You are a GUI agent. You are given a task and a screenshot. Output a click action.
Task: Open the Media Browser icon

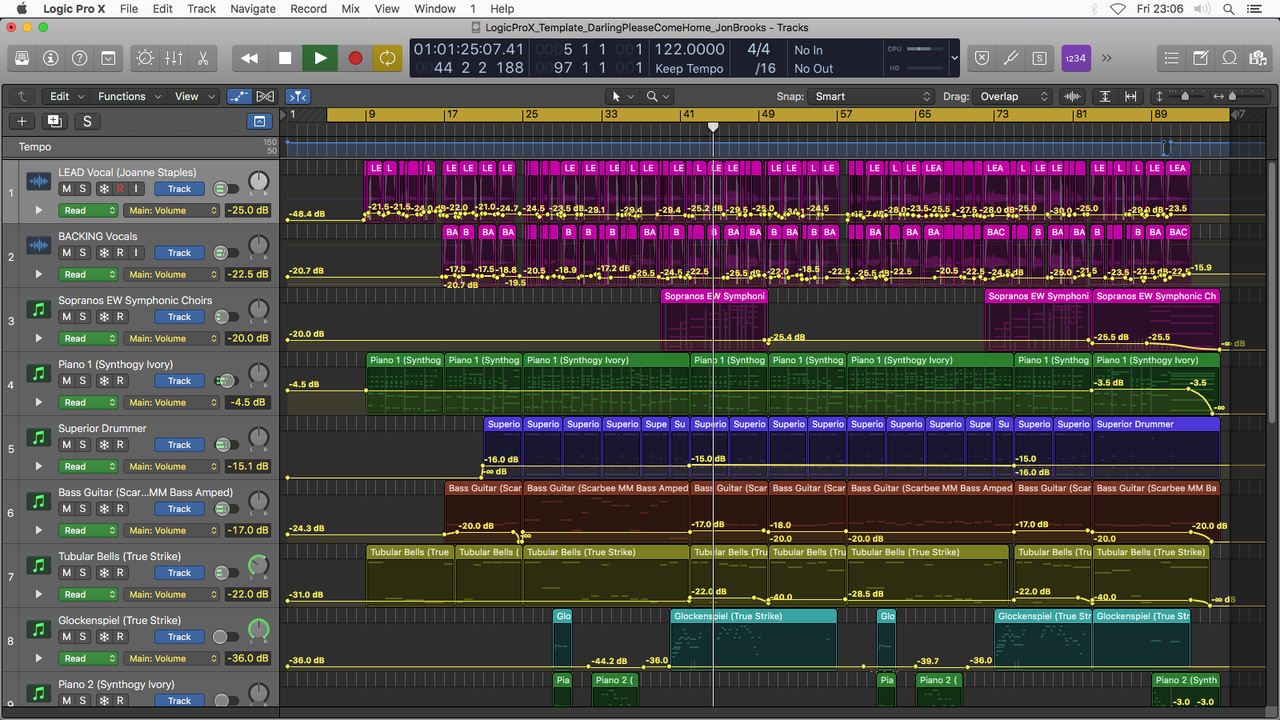[x=1259, y=58]
